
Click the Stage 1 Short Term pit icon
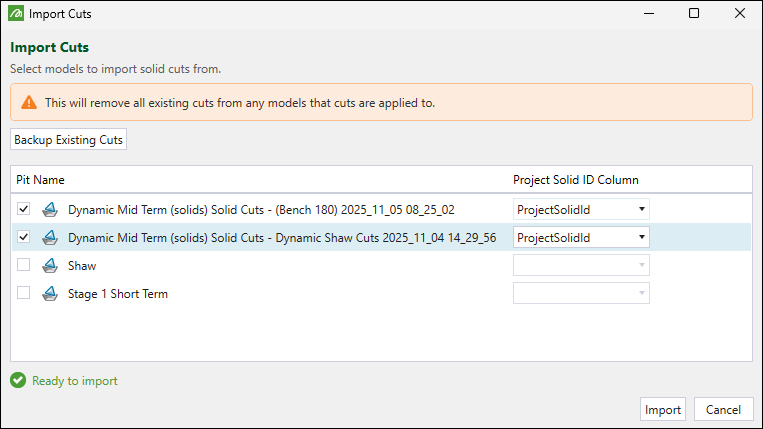click(50, 294)
